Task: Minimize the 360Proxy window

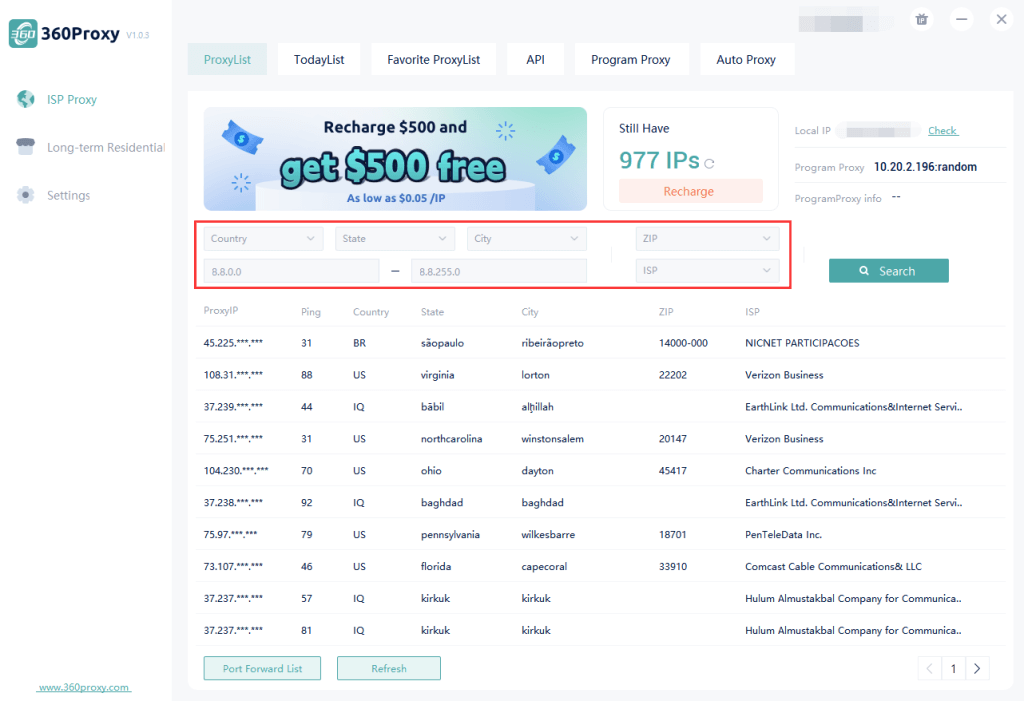Action: (961, 20)
